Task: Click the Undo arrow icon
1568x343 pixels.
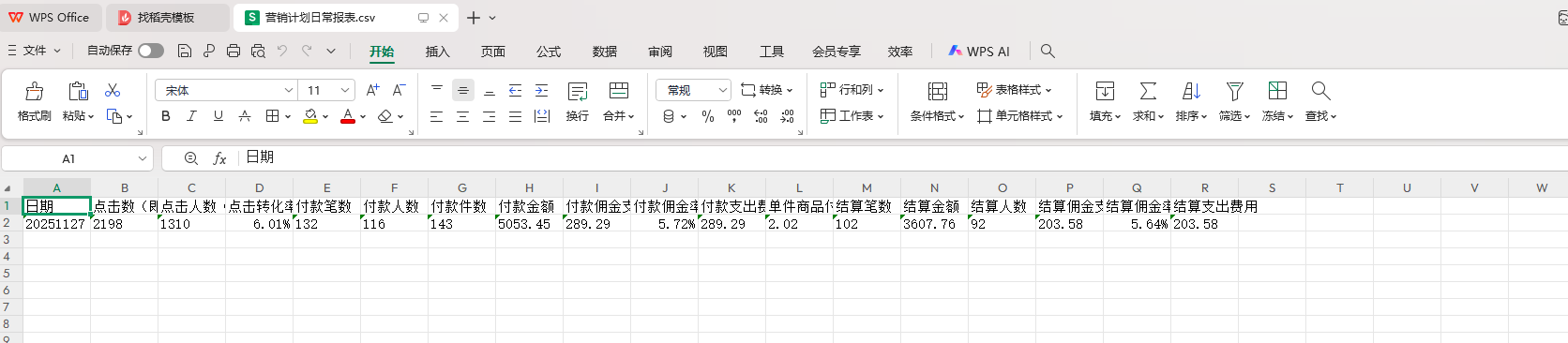Action: point(282,51)
